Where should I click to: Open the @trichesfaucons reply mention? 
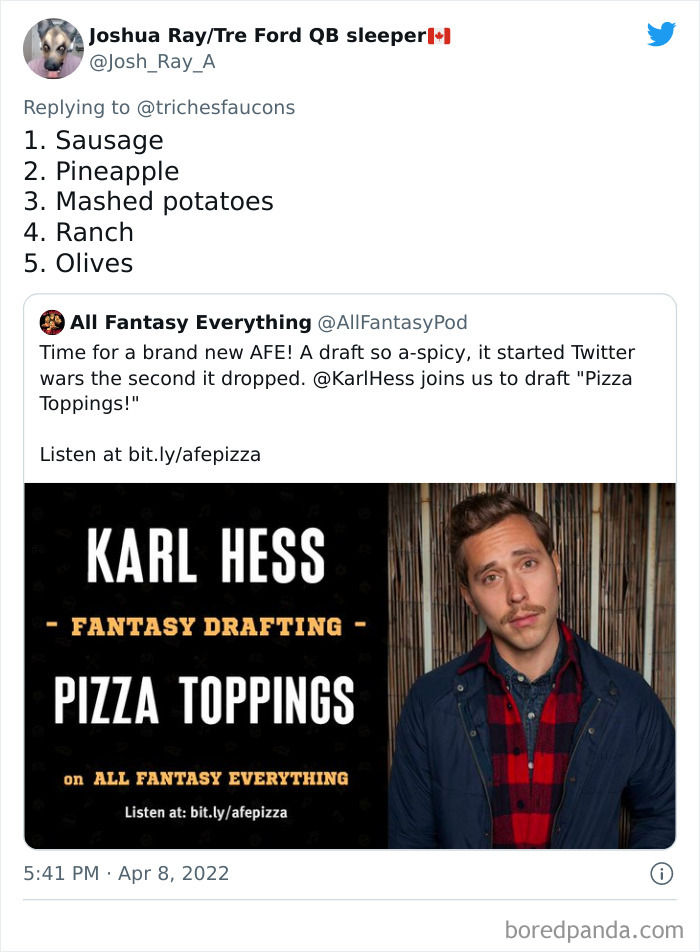point(215,107)
